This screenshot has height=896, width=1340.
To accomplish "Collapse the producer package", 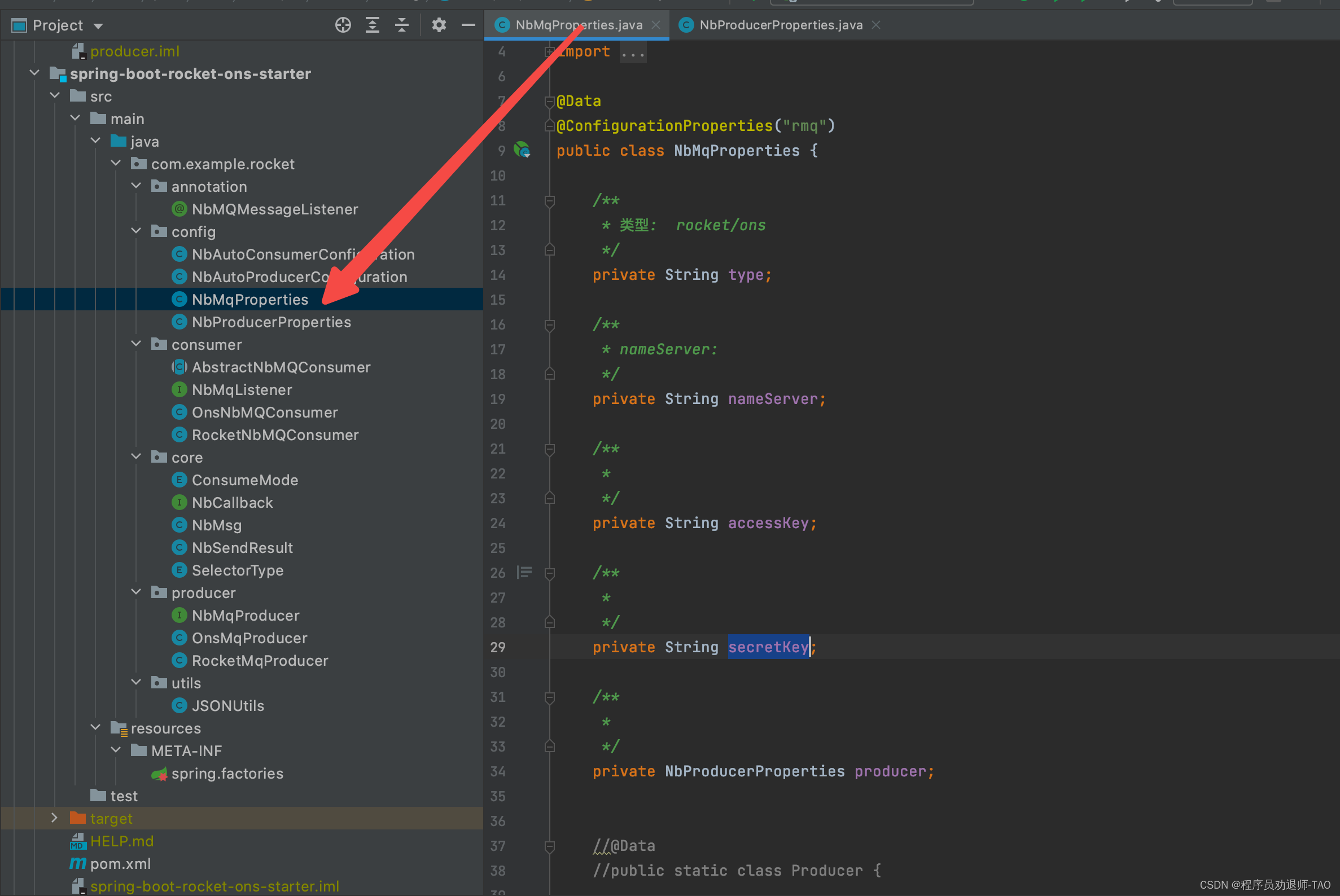I will [136, 592].
